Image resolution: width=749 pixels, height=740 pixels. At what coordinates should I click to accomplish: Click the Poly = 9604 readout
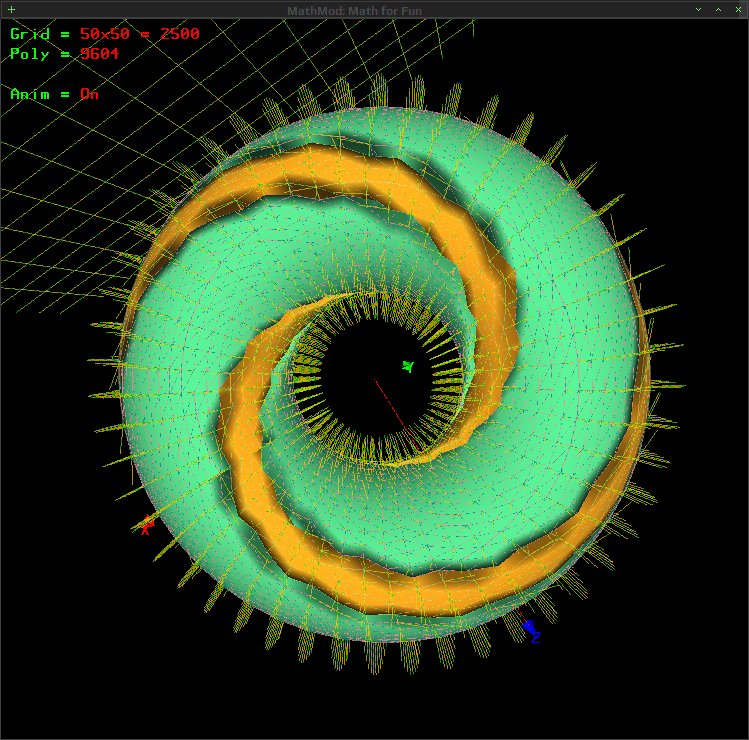(x=64, y=54)
